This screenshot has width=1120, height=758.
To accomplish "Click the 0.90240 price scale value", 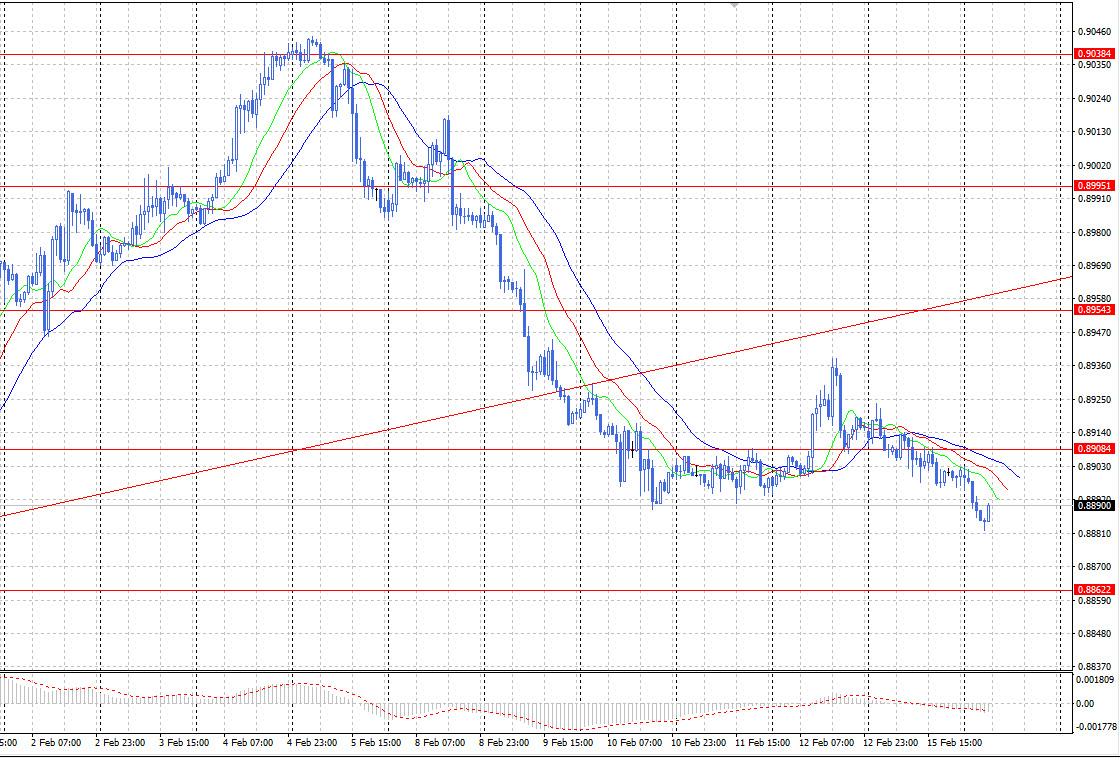I will click(x=1095, y=99).
